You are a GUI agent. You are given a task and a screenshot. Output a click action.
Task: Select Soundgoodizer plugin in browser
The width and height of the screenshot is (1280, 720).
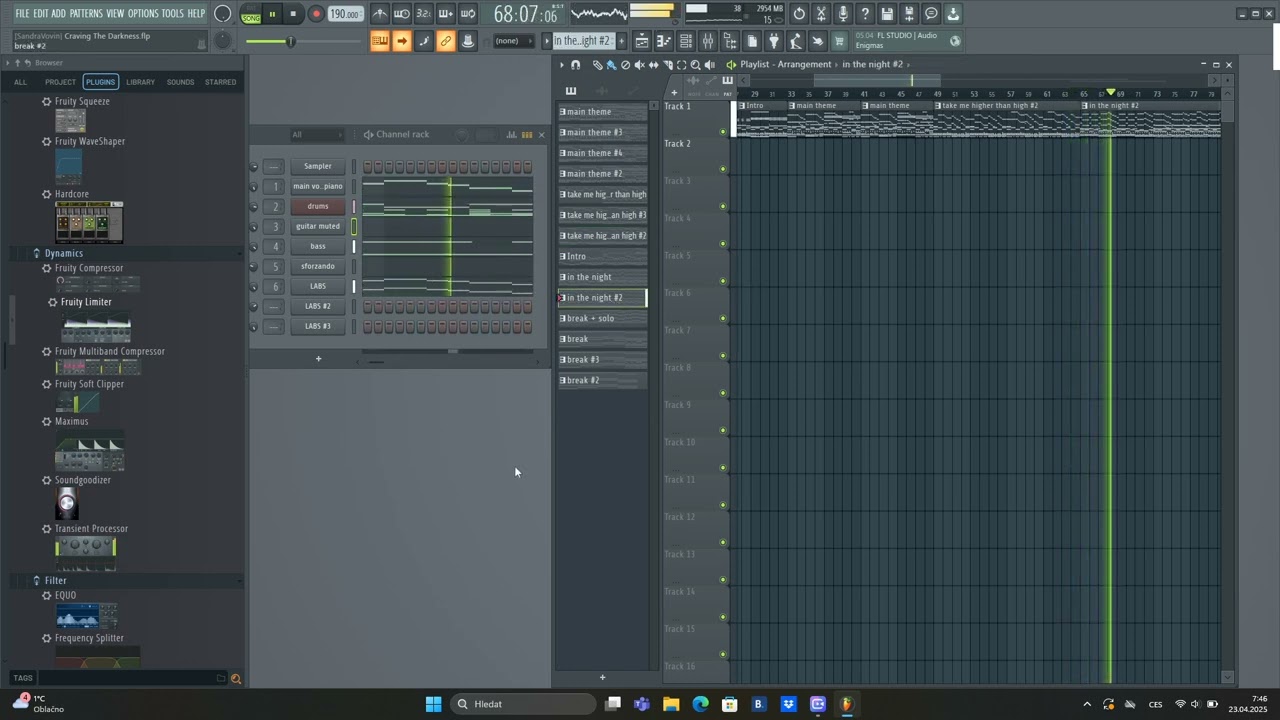tap(83, 480)
